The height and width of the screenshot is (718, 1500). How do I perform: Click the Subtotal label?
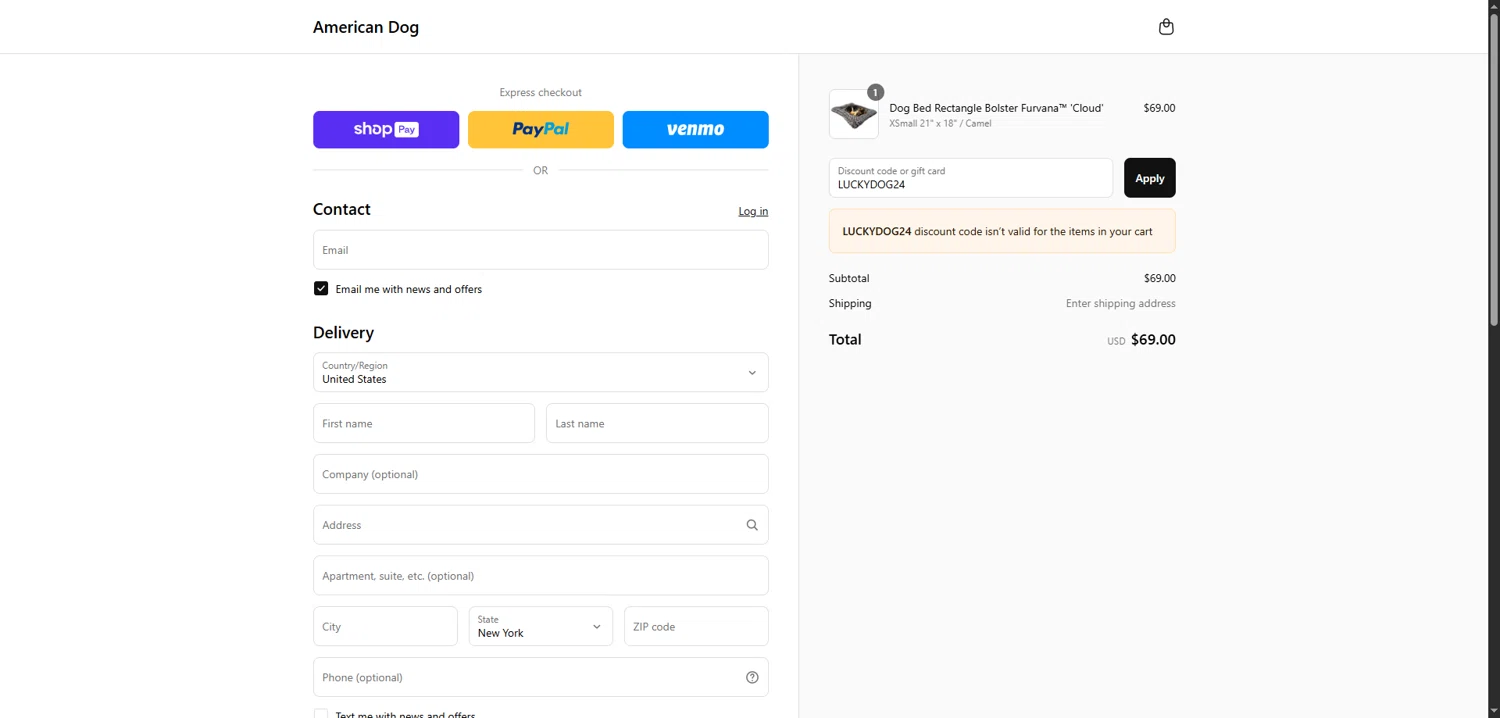click(849, 278)
